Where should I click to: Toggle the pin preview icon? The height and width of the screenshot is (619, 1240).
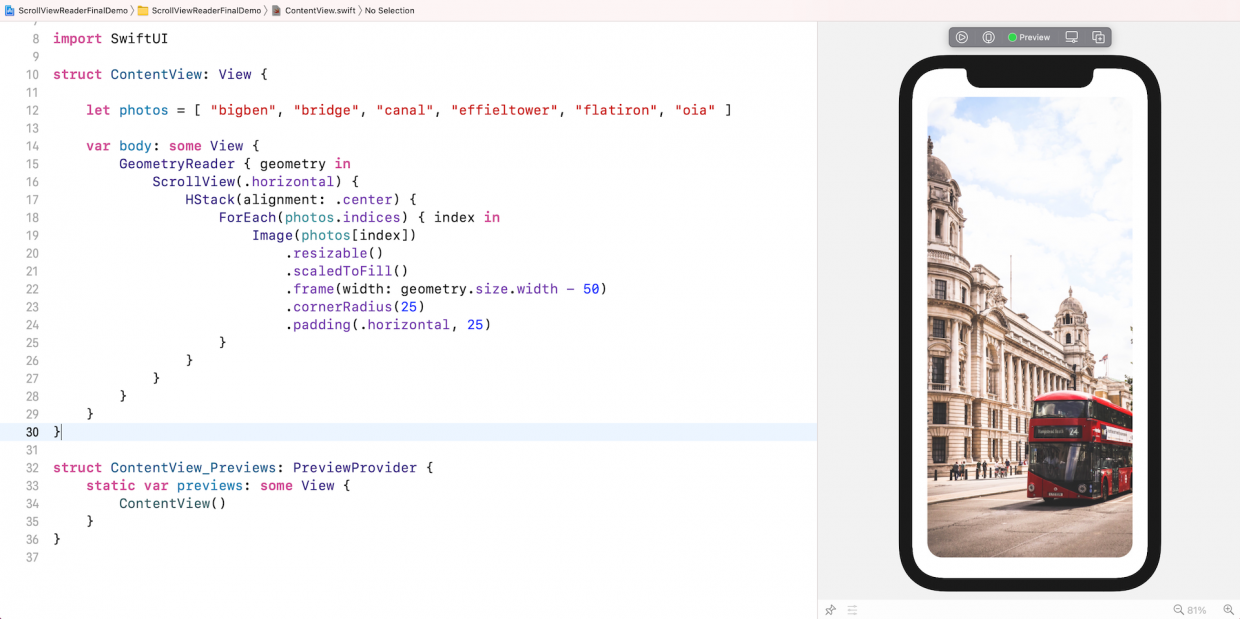click(x=830, y=610)
